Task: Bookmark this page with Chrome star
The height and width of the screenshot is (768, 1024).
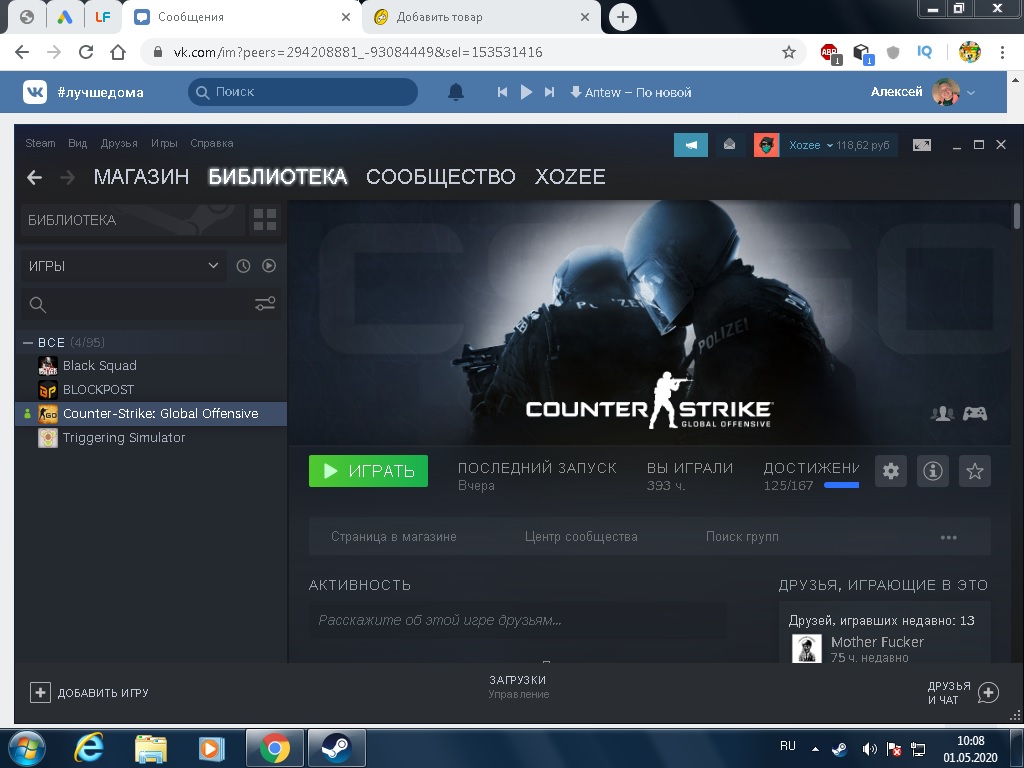Action: tap(789, 52)
